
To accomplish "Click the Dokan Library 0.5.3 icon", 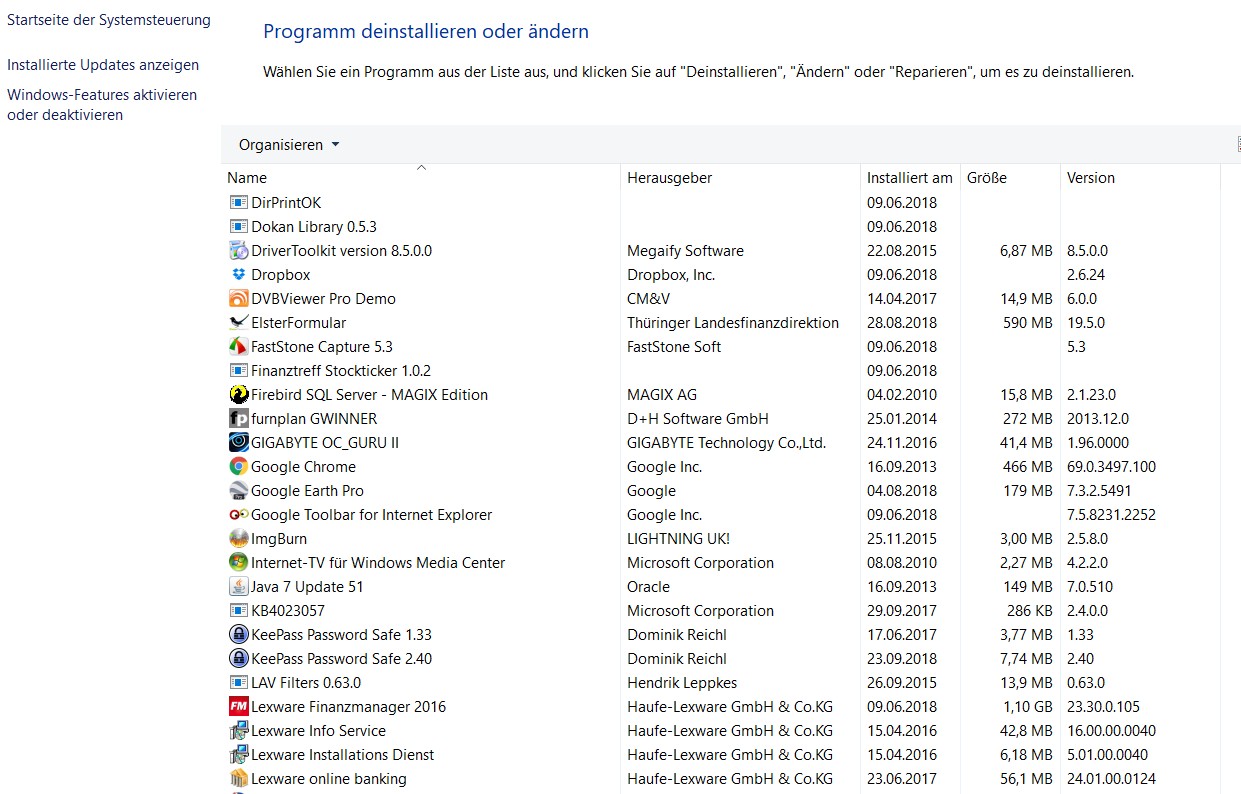I will click(x=238, y=227).
